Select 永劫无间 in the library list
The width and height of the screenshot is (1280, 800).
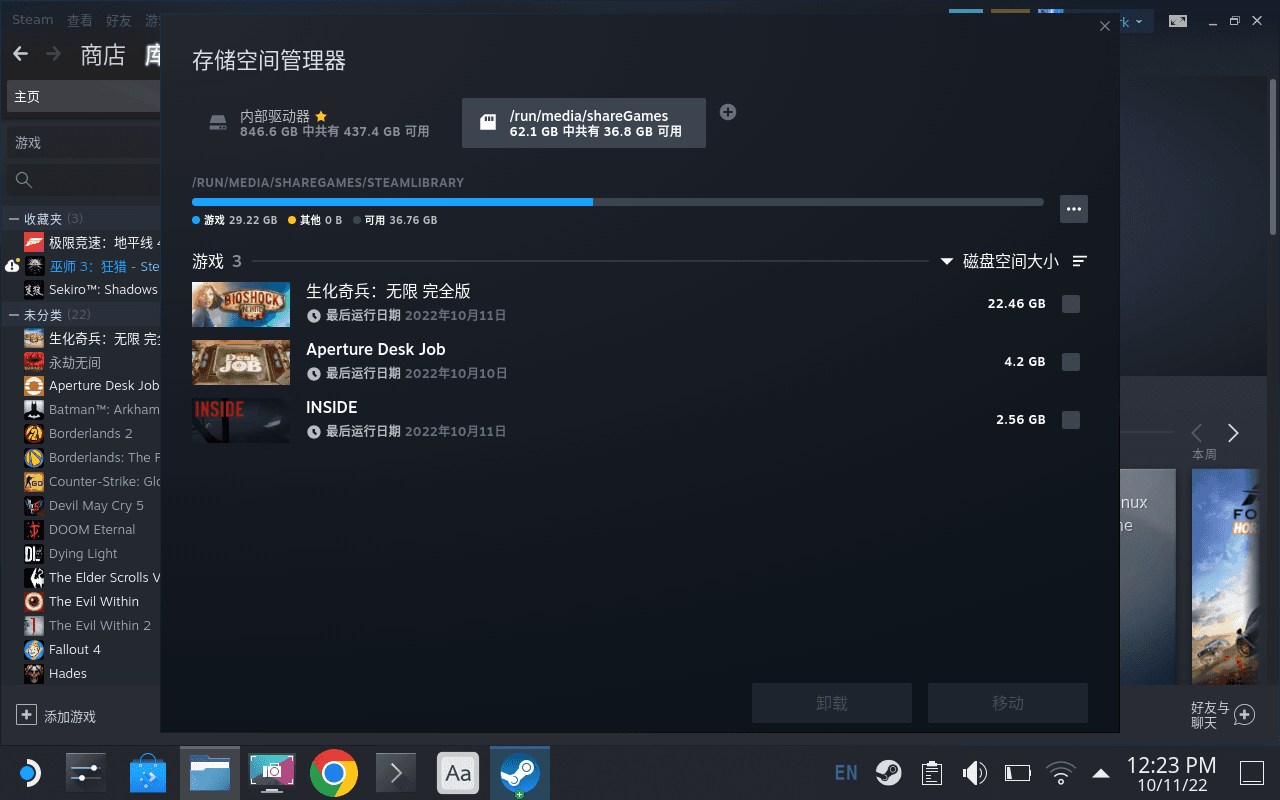[75, 362]
